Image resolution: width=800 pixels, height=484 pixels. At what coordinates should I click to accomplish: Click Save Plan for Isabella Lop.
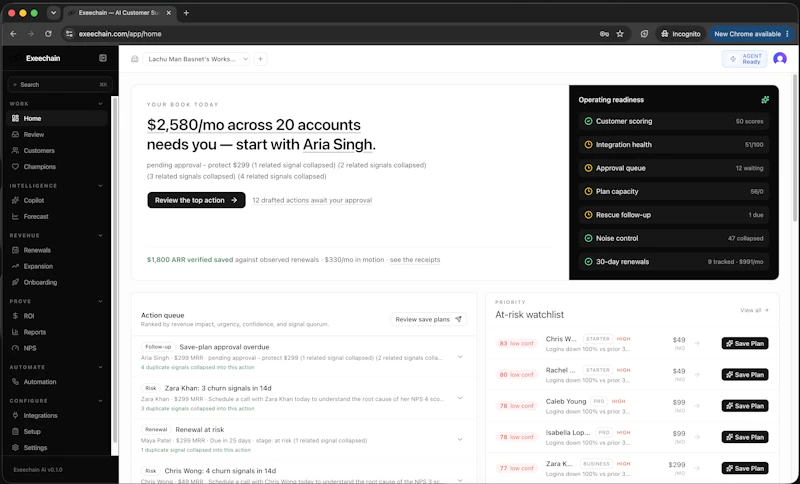[x=745, y=437]
